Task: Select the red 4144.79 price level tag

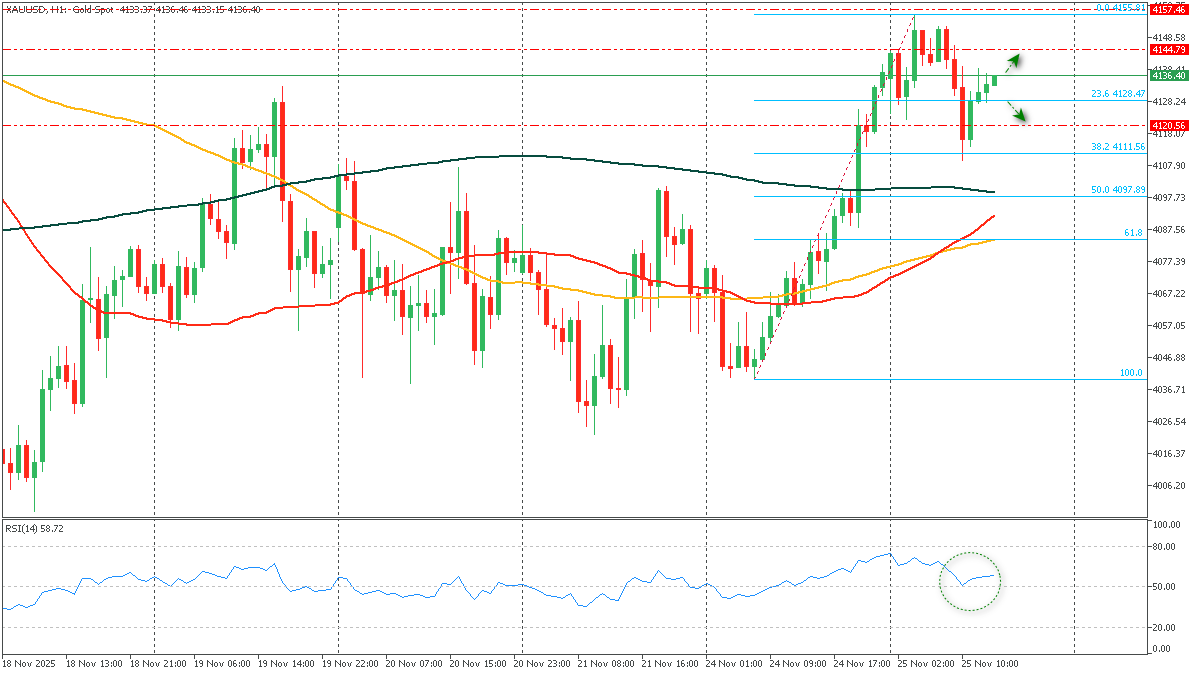Action: [1168, 49]
